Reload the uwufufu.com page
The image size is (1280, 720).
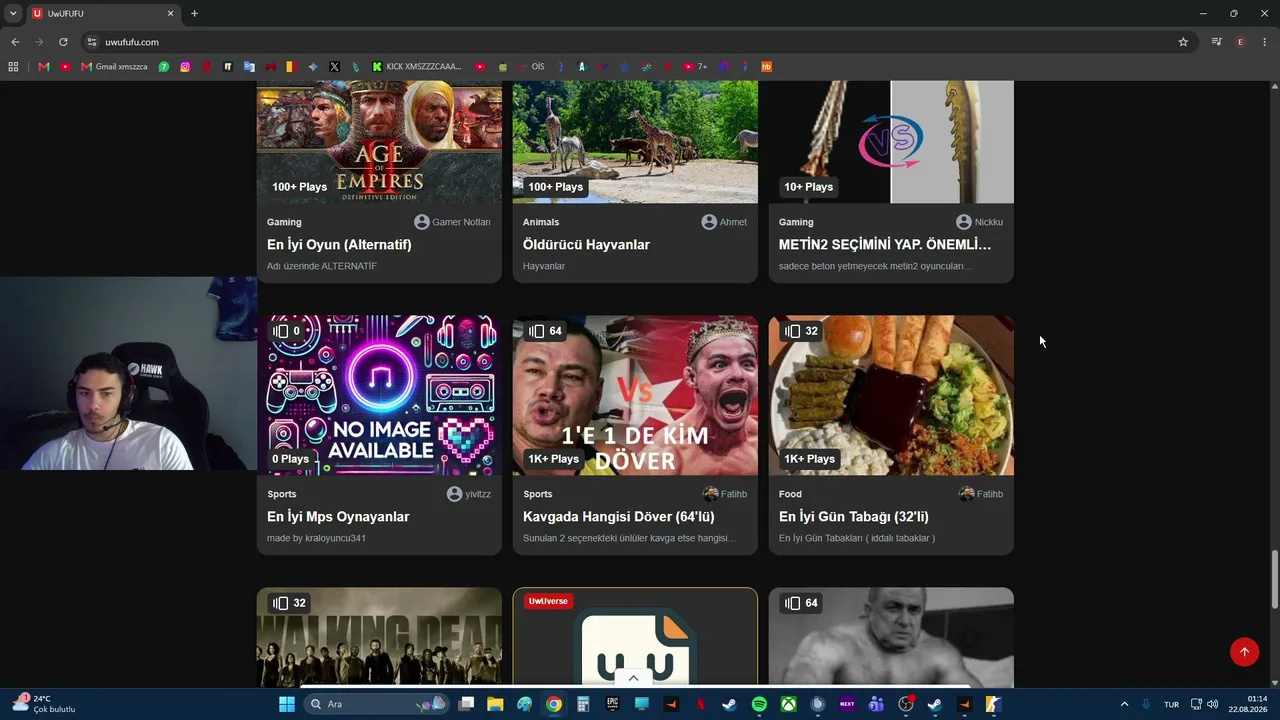point(63,42)
